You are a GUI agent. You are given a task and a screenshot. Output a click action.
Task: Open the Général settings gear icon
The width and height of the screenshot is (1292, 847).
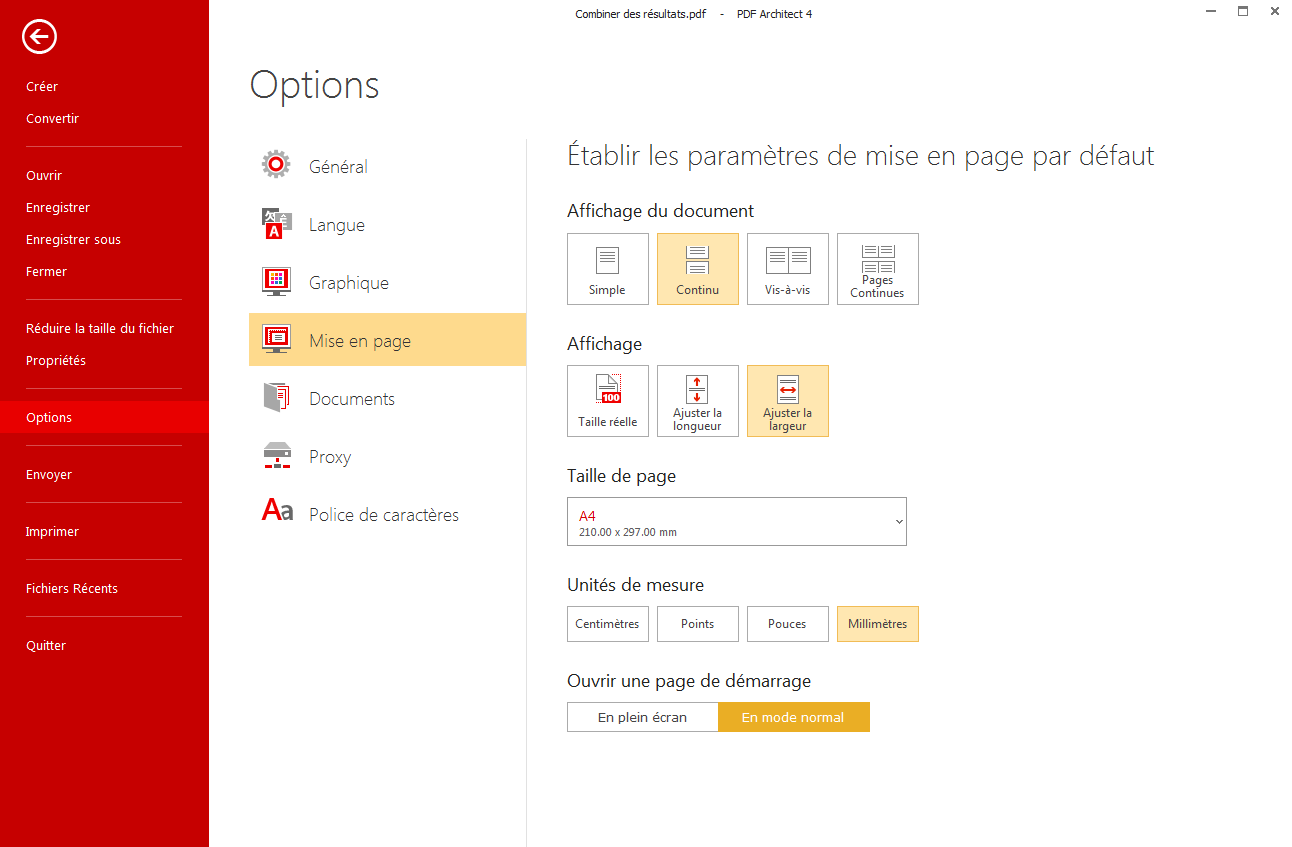pos(276,166)
